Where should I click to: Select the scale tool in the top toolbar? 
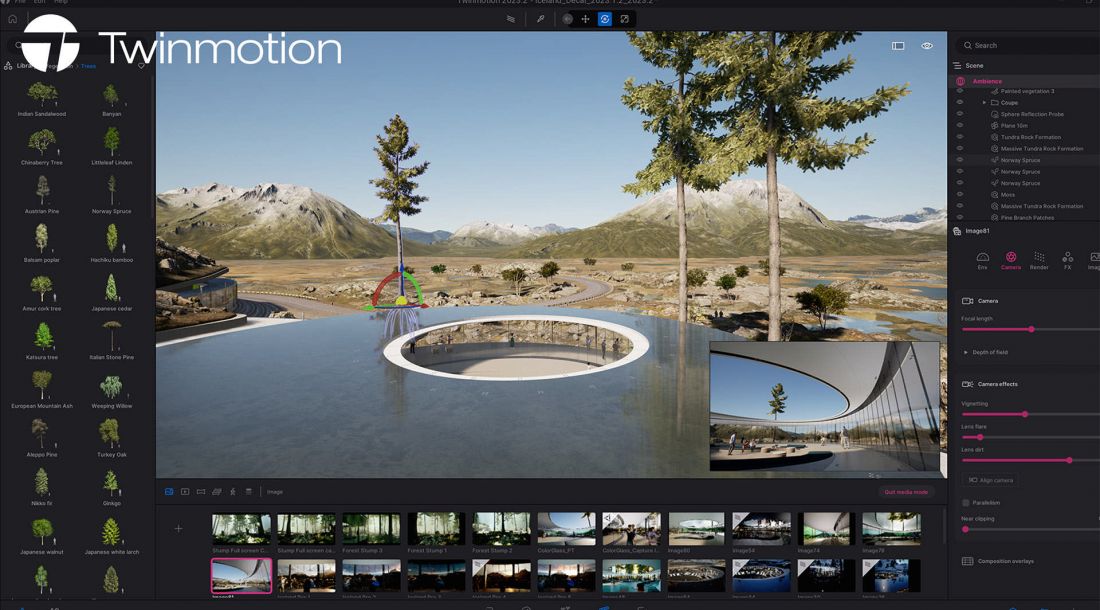(624, 19)
